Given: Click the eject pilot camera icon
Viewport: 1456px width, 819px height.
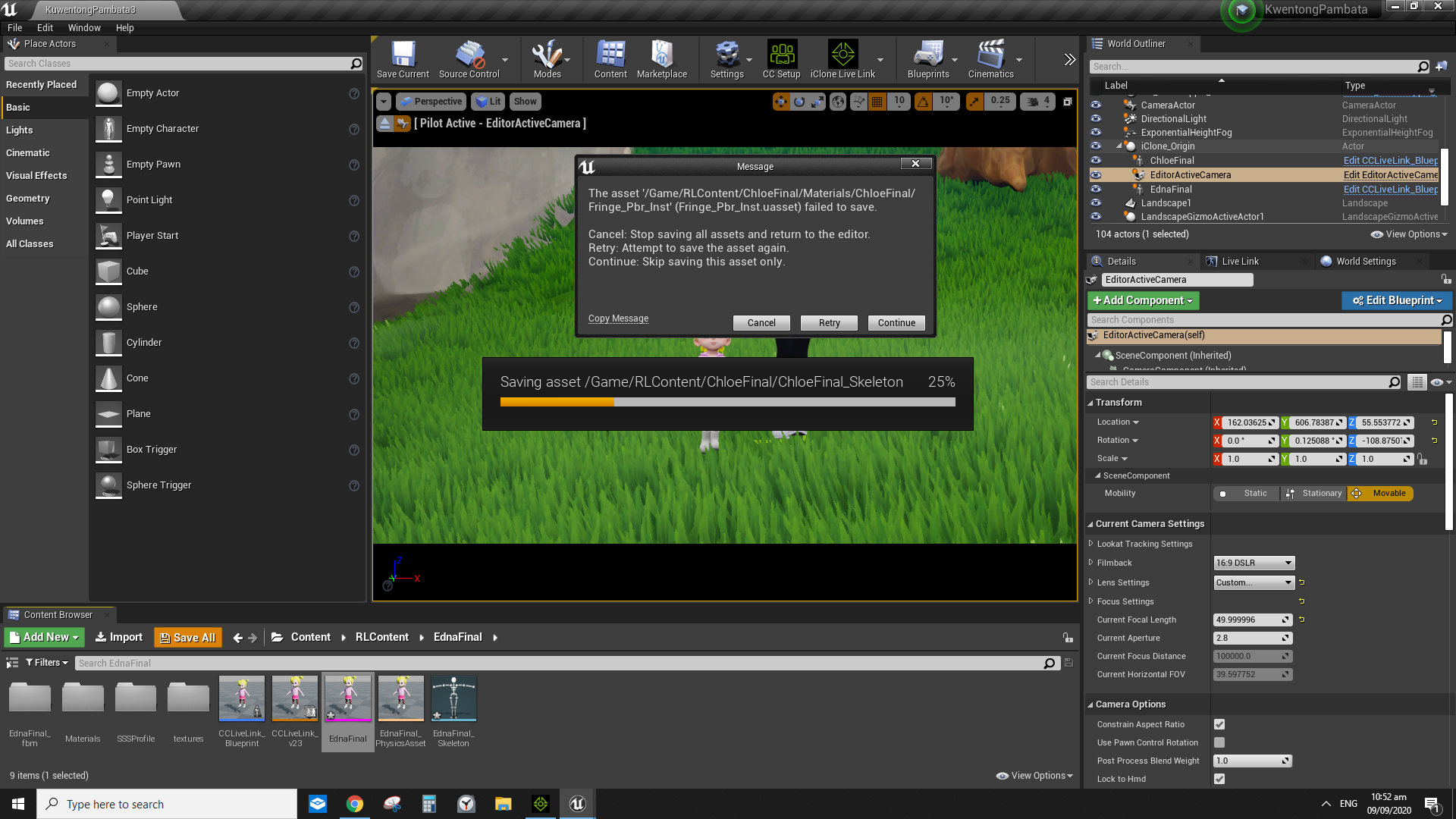Looking at the screenshot, I should click(385, 123).
